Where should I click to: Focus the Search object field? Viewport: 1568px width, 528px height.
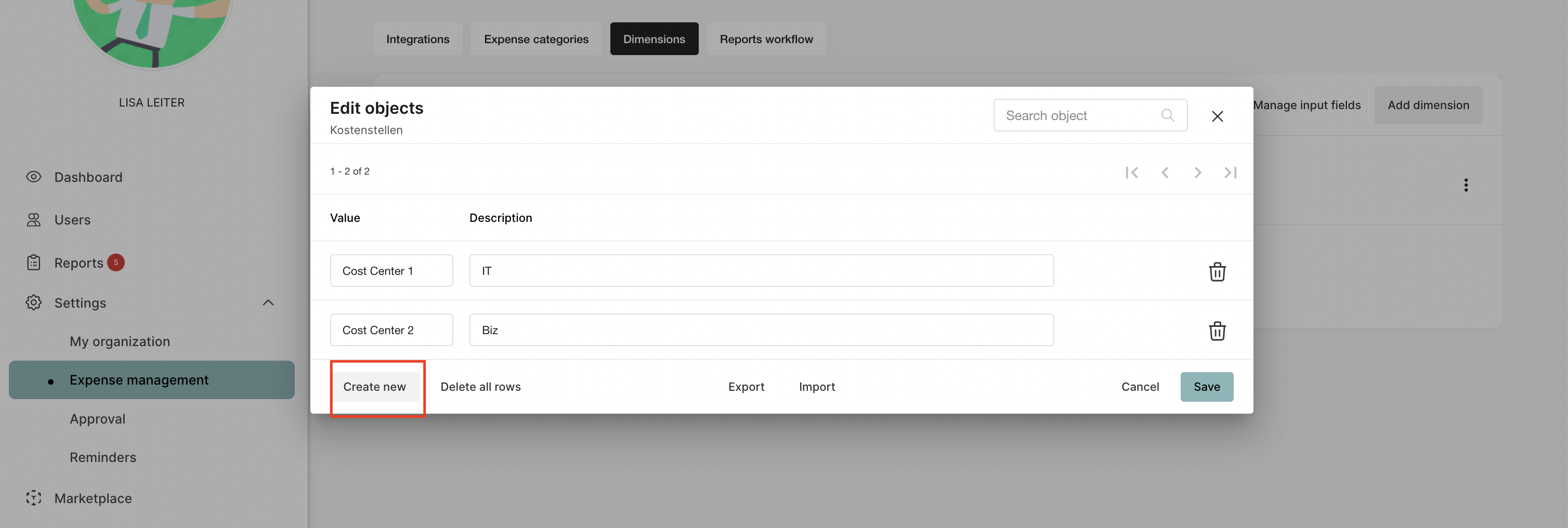pyautogui.click(x=1077, y=115)
